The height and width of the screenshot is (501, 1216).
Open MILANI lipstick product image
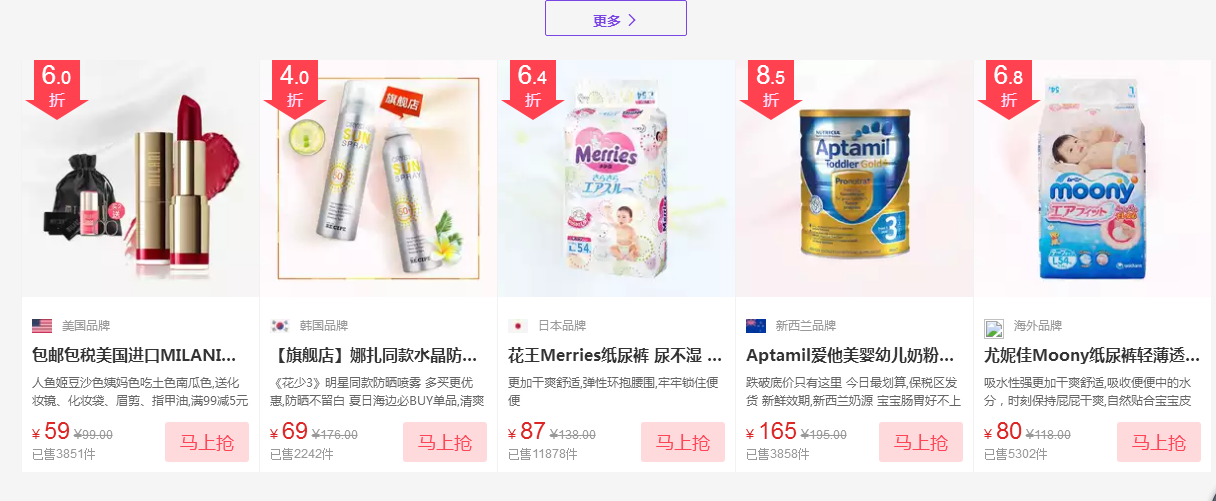point(141,179)
